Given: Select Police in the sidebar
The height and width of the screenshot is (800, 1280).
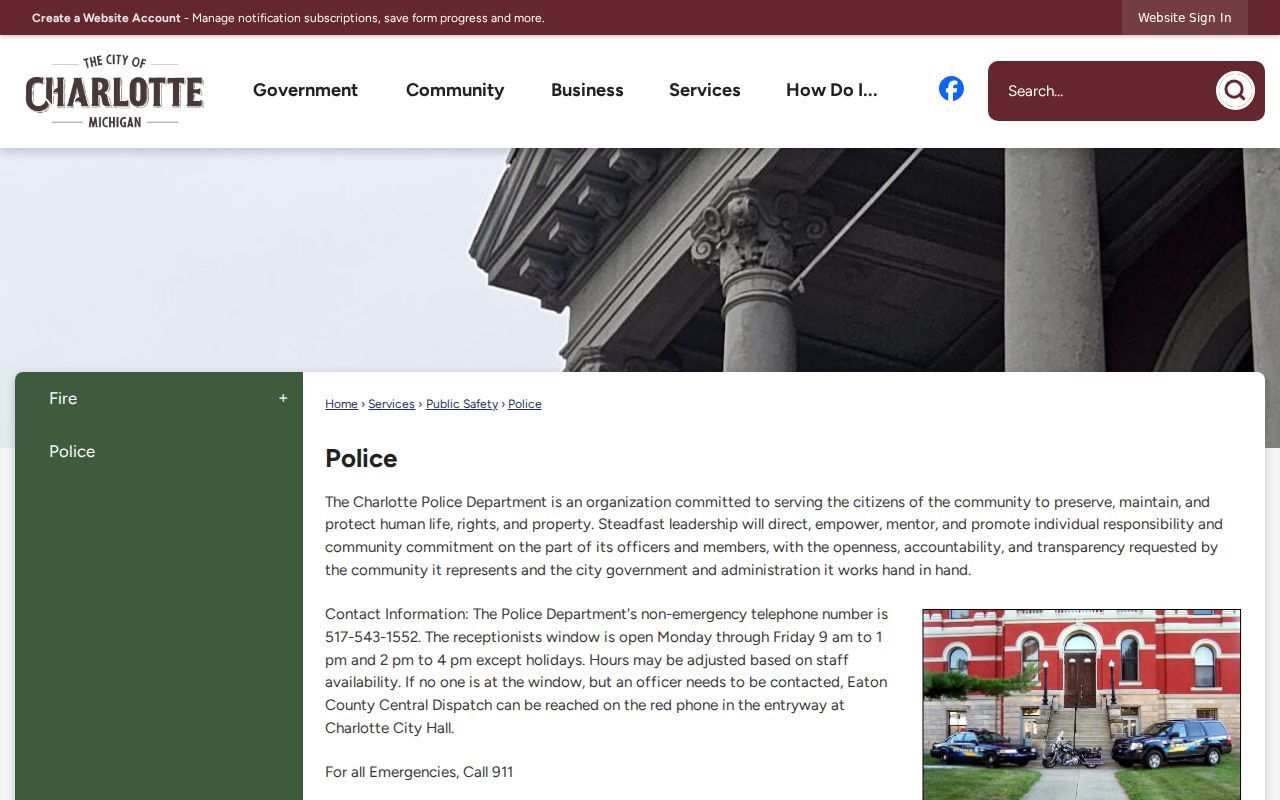Looking at the screenshot, I should [72, 451].
